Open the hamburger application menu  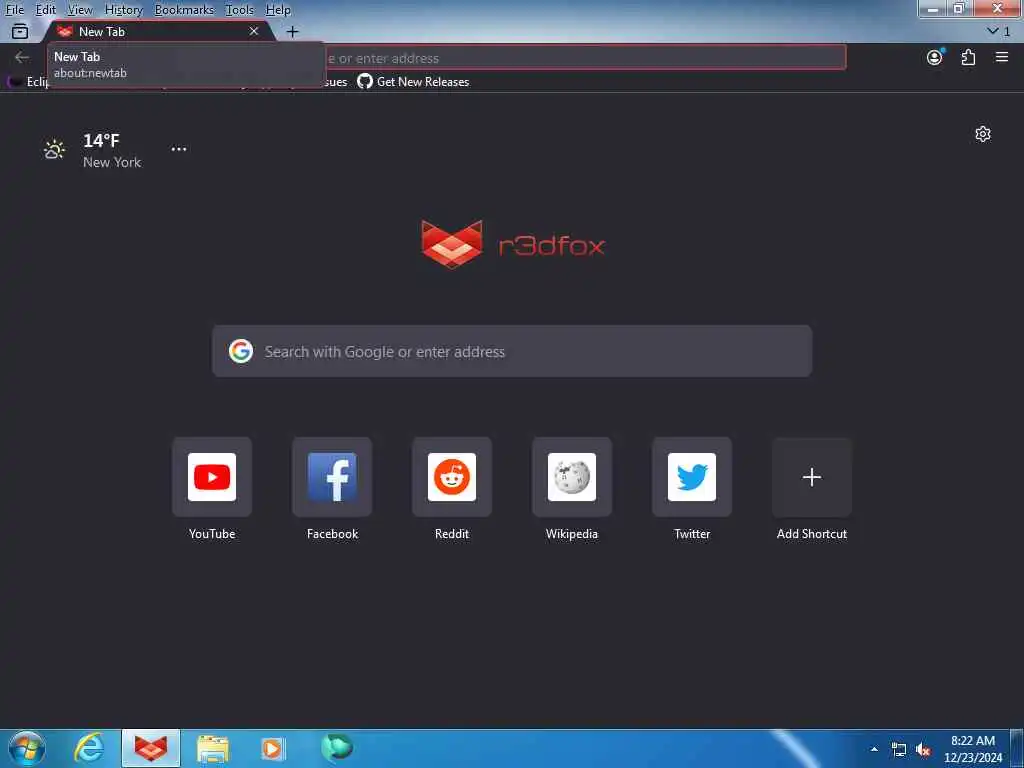click(1002, 57)
